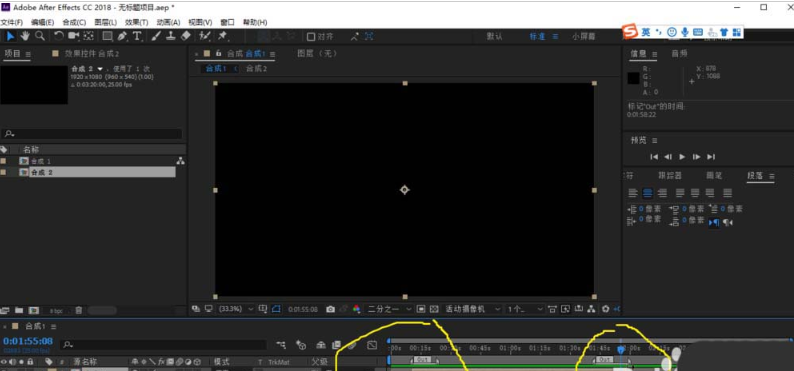
Task: Select the Rectangle shape tool
Action: 107,36
